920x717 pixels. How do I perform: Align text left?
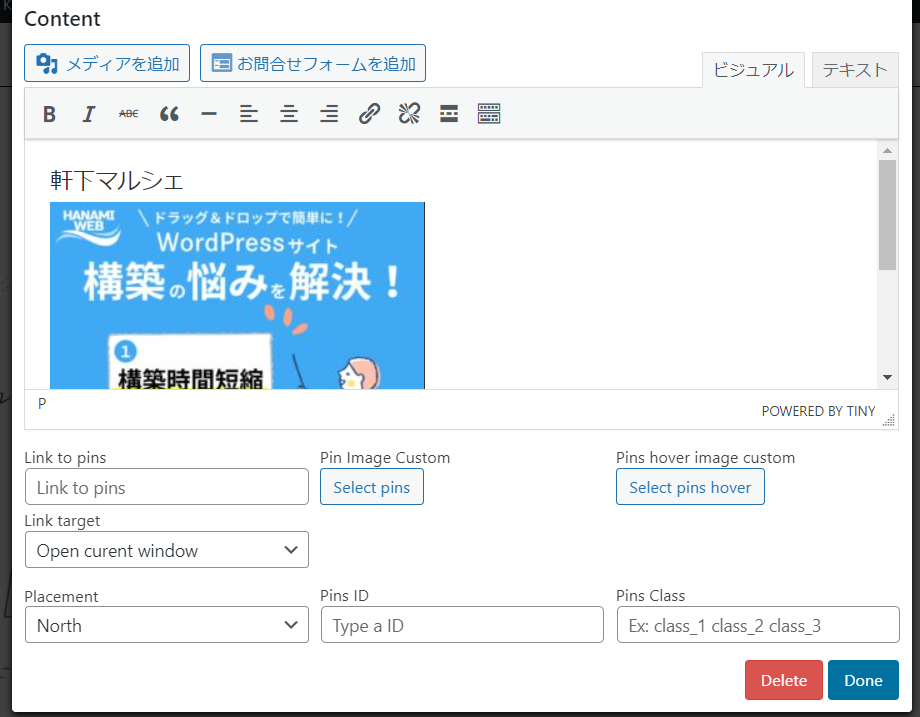coord(249,114)
